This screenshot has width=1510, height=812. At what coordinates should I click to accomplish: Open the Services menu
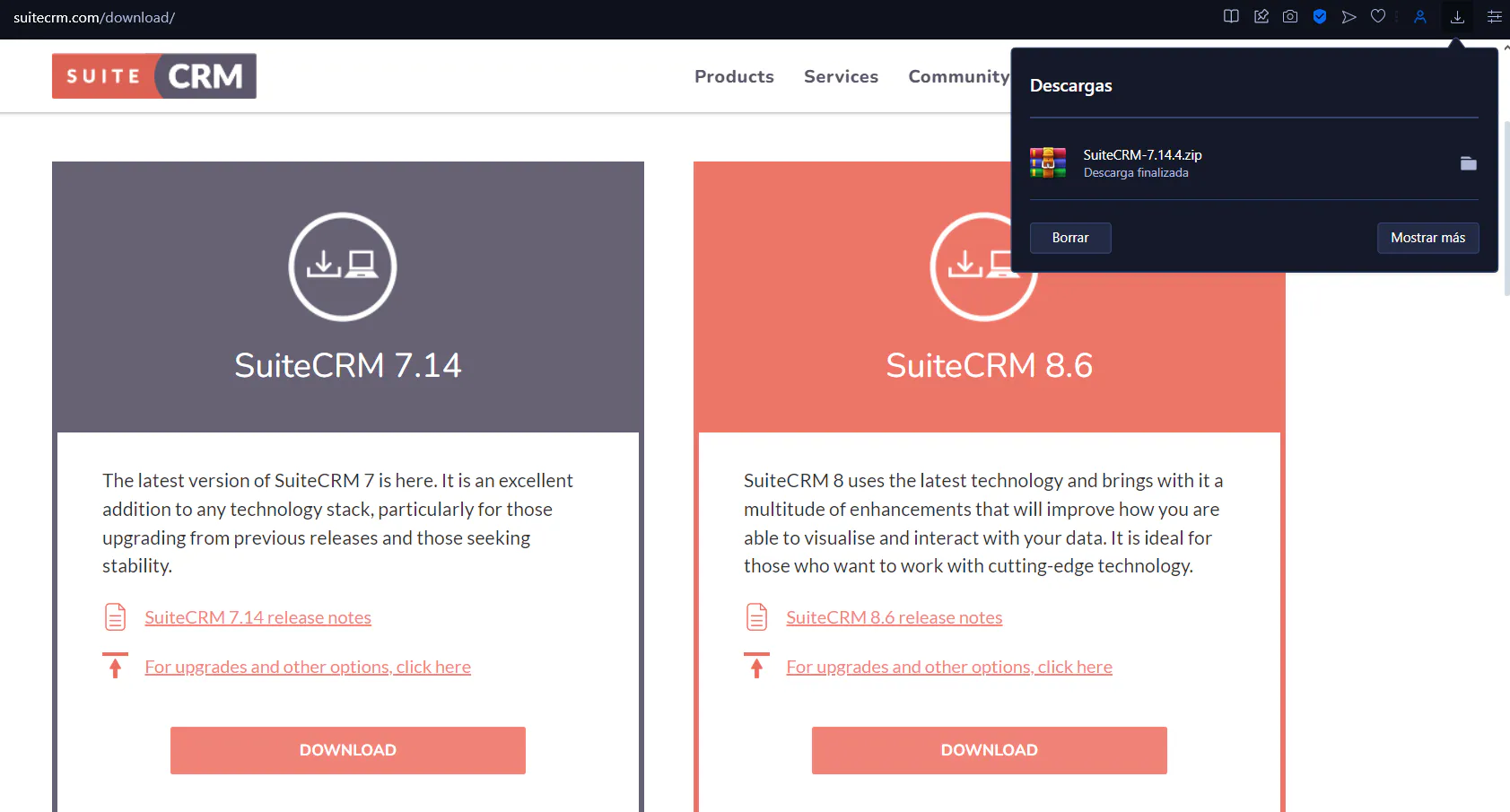[841, 76]
